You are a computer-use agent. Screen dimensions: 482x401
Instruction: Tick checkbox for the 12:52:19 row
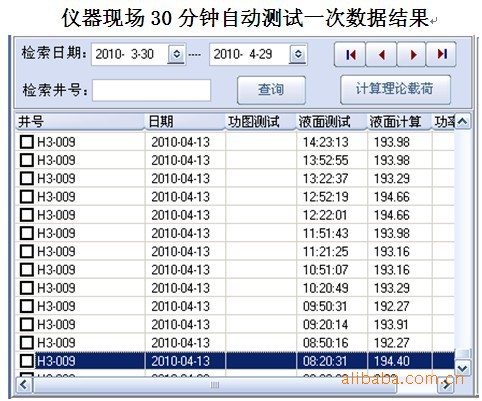[x=27, y=197]
